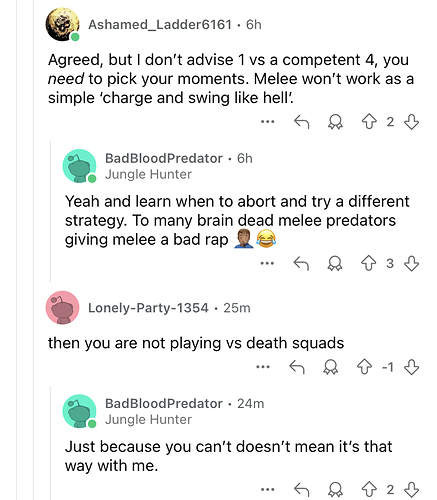Viewport: 437px width, 500px height.
Task: Open overflow menu on BadBloodPredator's 6h comment
Action: coord(267,263)
